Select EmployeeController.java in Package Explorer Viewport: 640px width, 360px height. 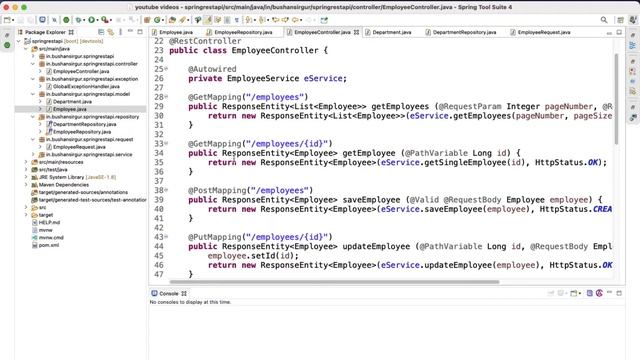point(81,71)
